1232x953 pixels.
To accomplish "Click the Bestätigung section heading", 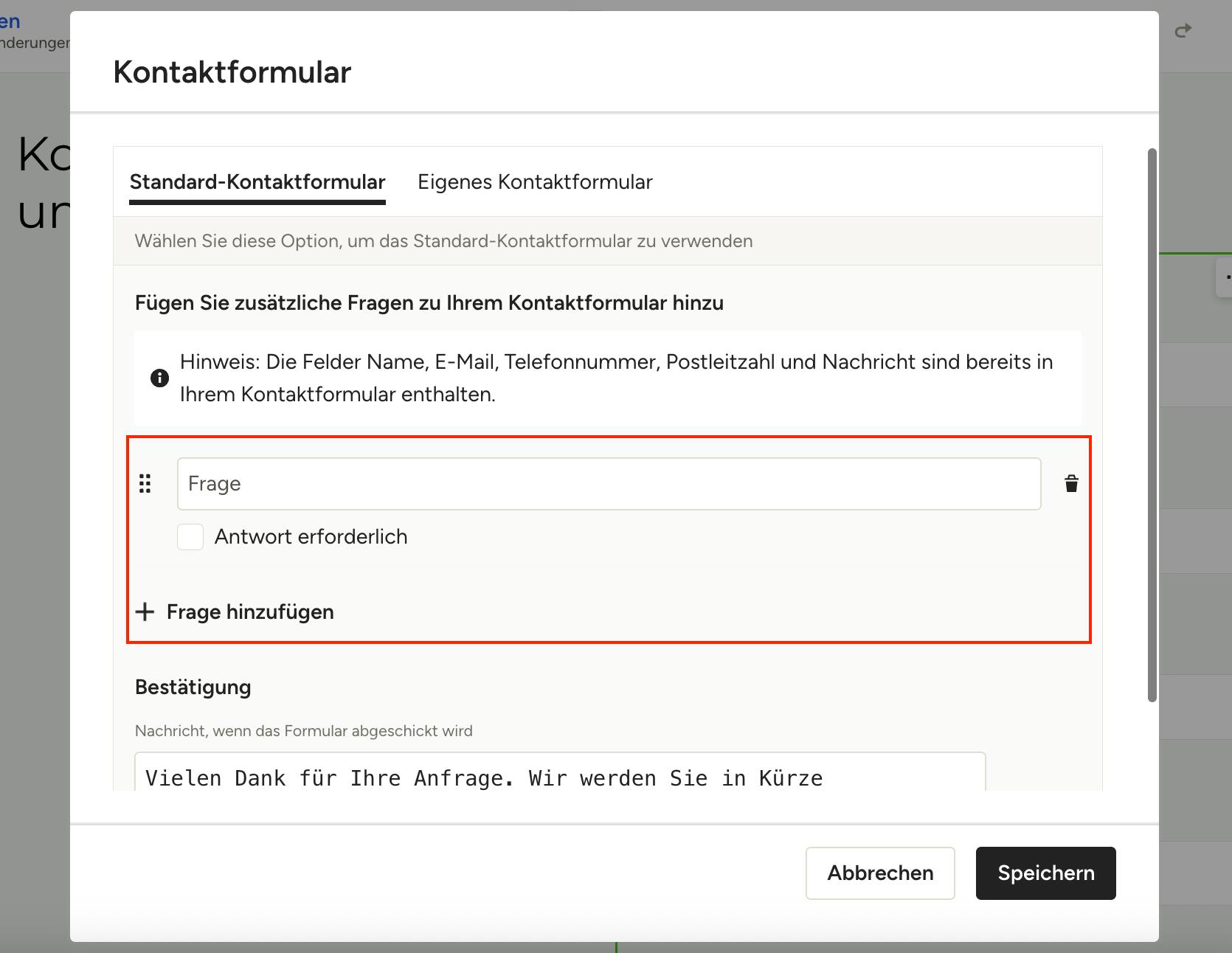I will (193, 687).
